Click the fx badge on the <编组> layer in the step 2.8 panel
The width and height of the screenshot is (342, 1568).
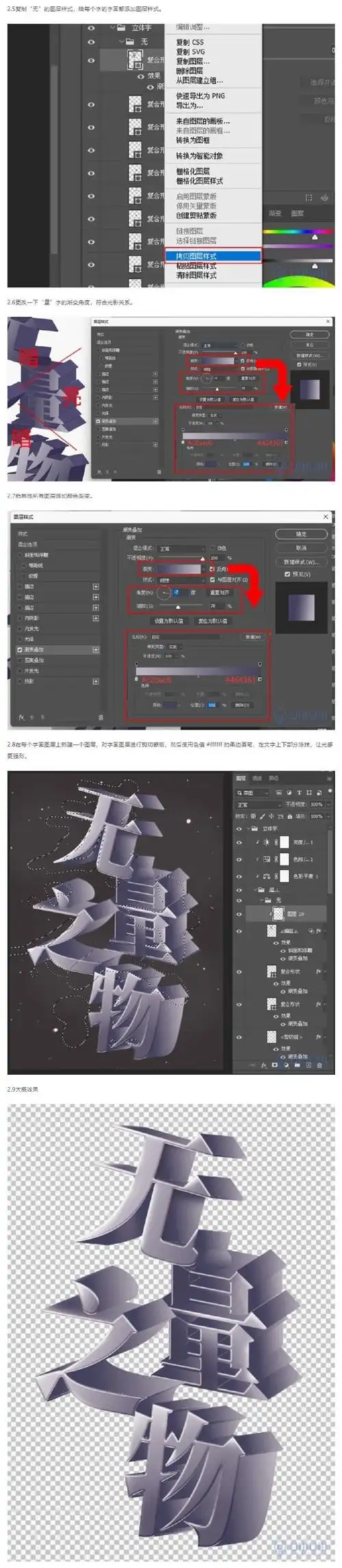[x=319, y=930]
